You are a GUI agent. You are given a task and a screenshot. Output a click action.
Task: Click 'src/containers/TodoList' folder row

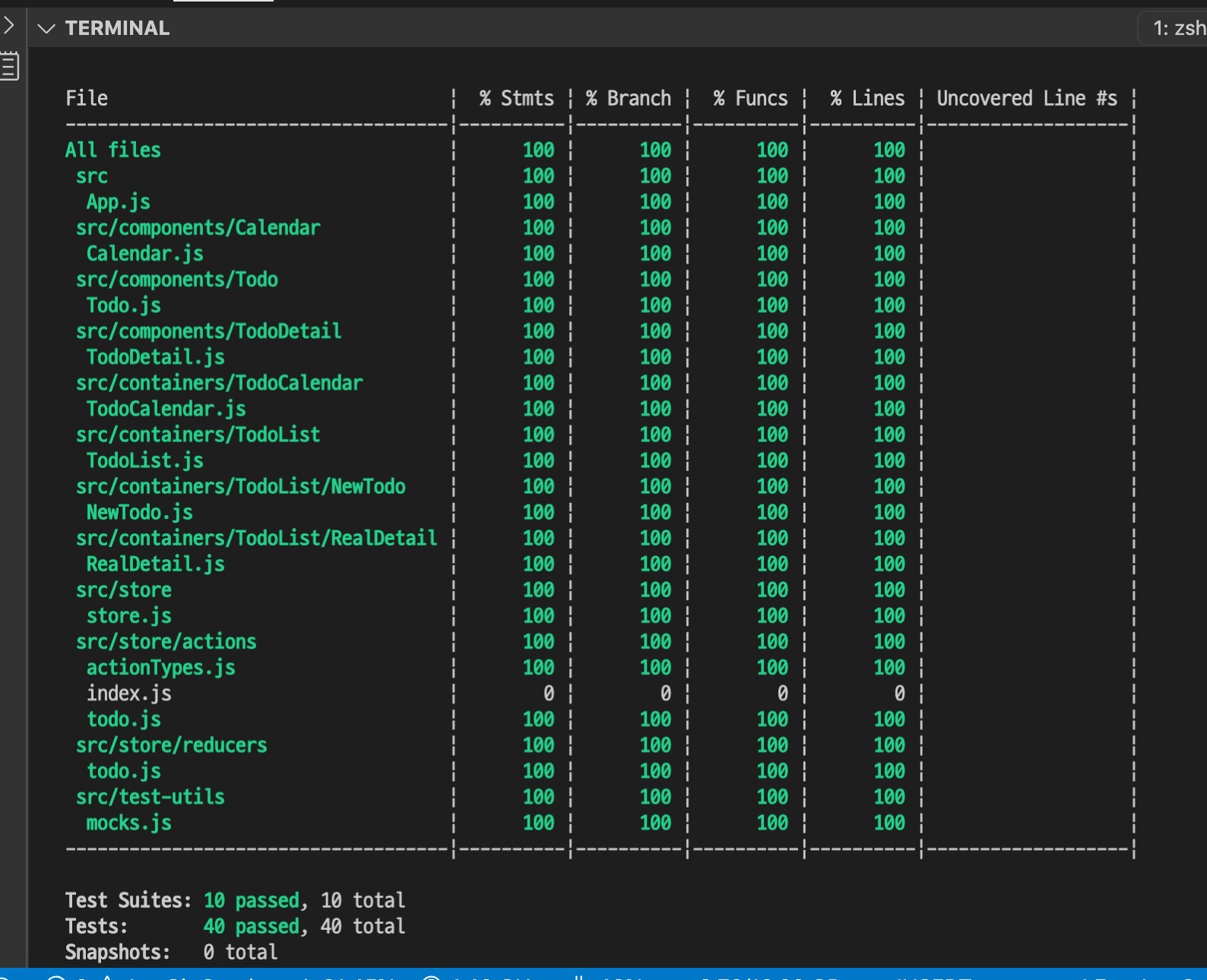[x=198, y=435]
